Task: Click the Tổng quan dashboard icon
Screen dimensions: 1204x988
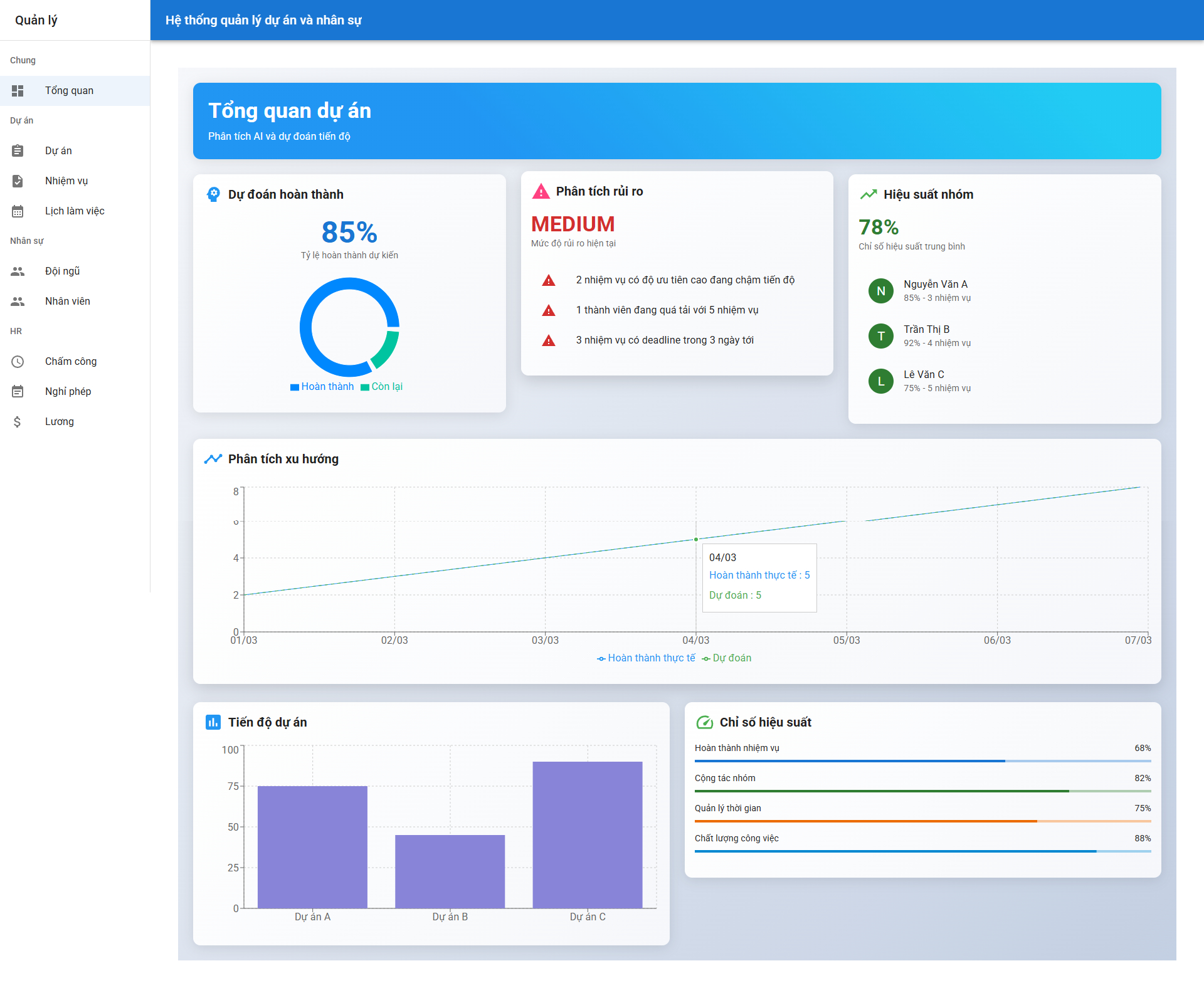Action: point(18,91)
